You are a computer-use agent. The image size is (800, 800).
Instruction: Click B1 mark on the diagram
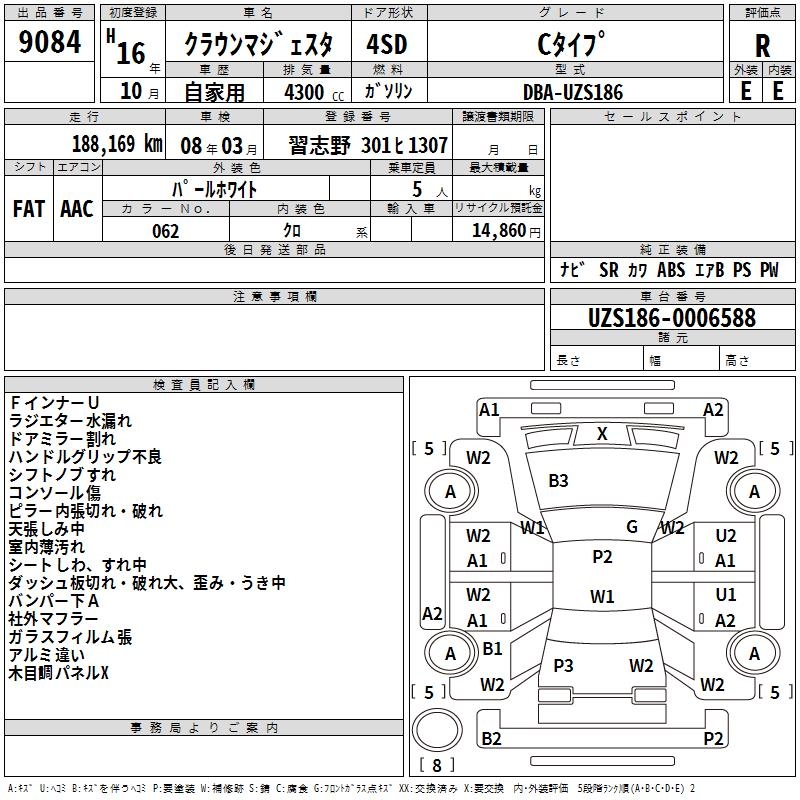coord(492,648)
